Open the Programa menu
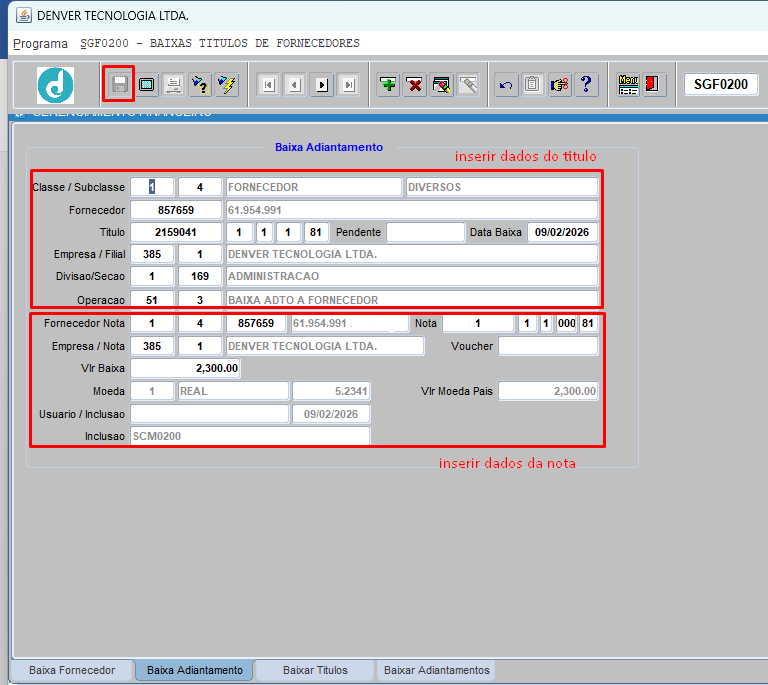This screenshot has height=685, width=768. (x=40, y=43)
